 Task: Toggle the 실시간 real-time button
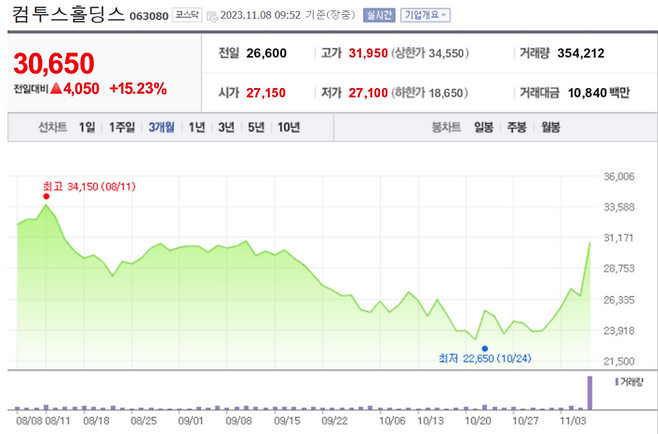click(x=379, y=15)
